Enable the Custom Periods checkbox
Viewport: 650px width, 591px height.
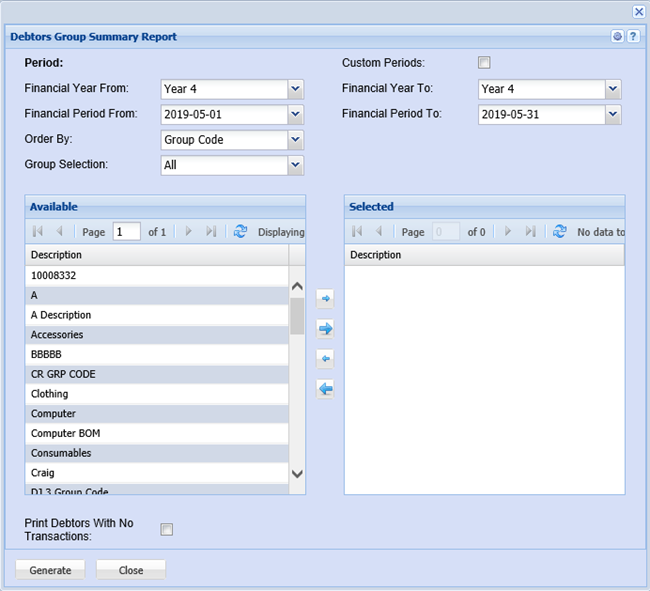484,63
